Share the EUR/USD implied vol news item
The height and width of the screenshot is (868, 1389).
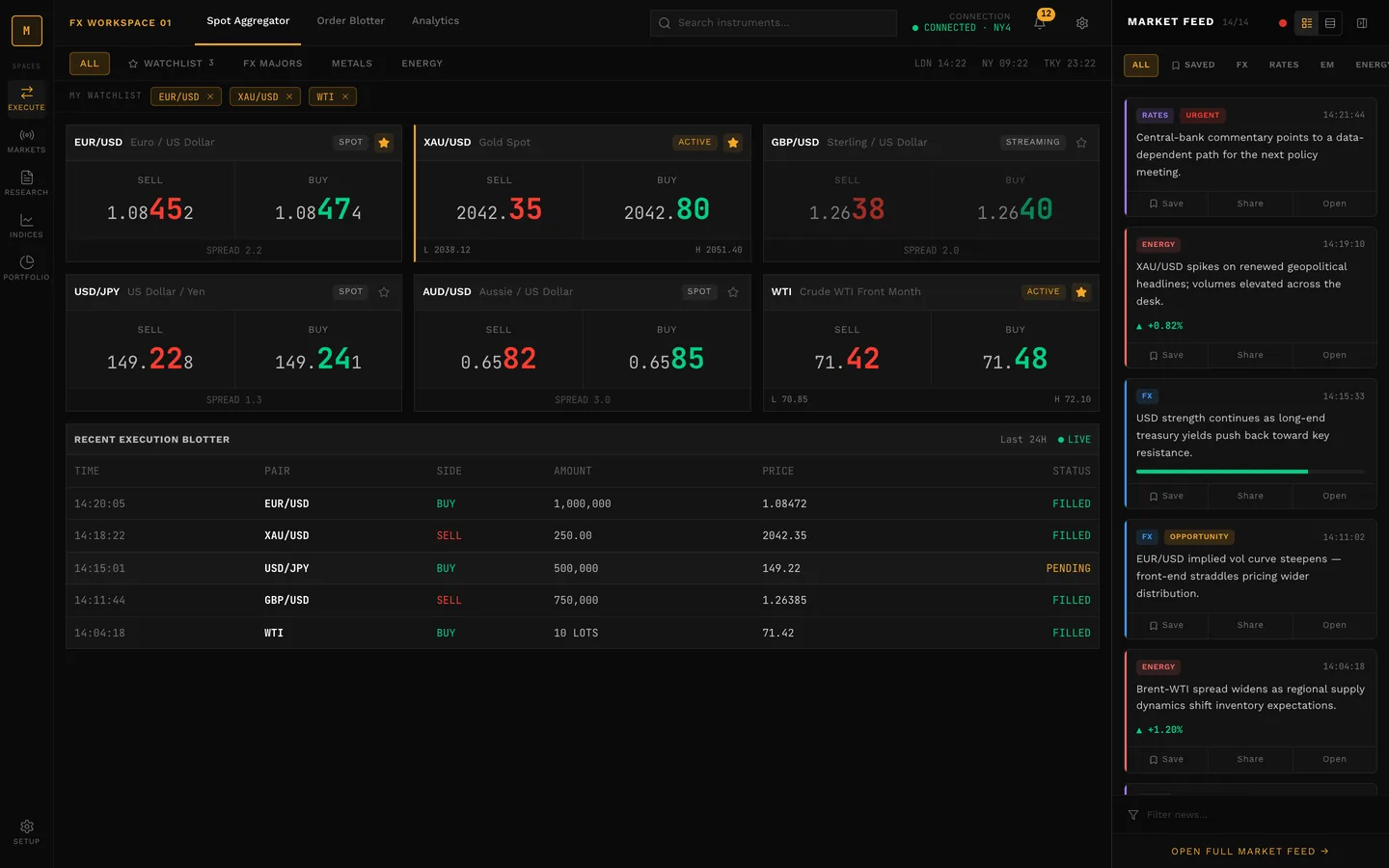[x=1250, y=625]
